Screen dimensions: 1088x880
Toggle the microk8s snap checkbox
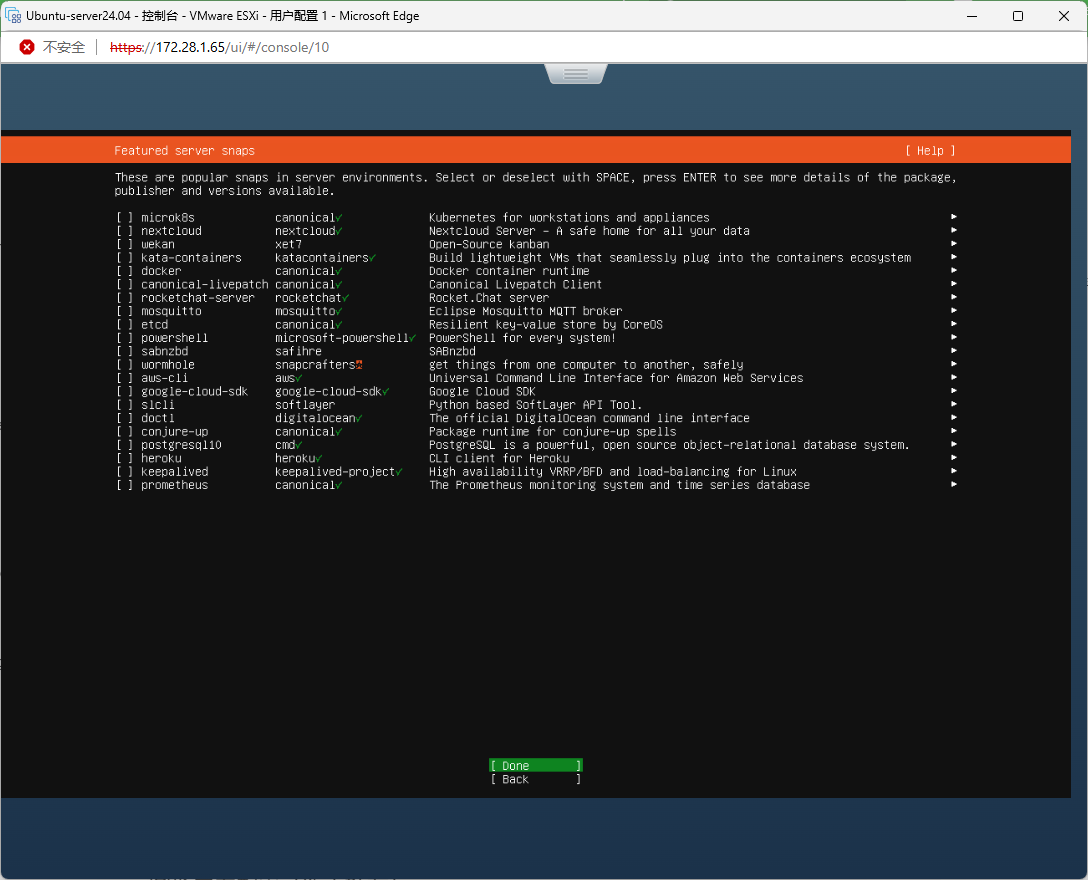click(x=124, y=218)
